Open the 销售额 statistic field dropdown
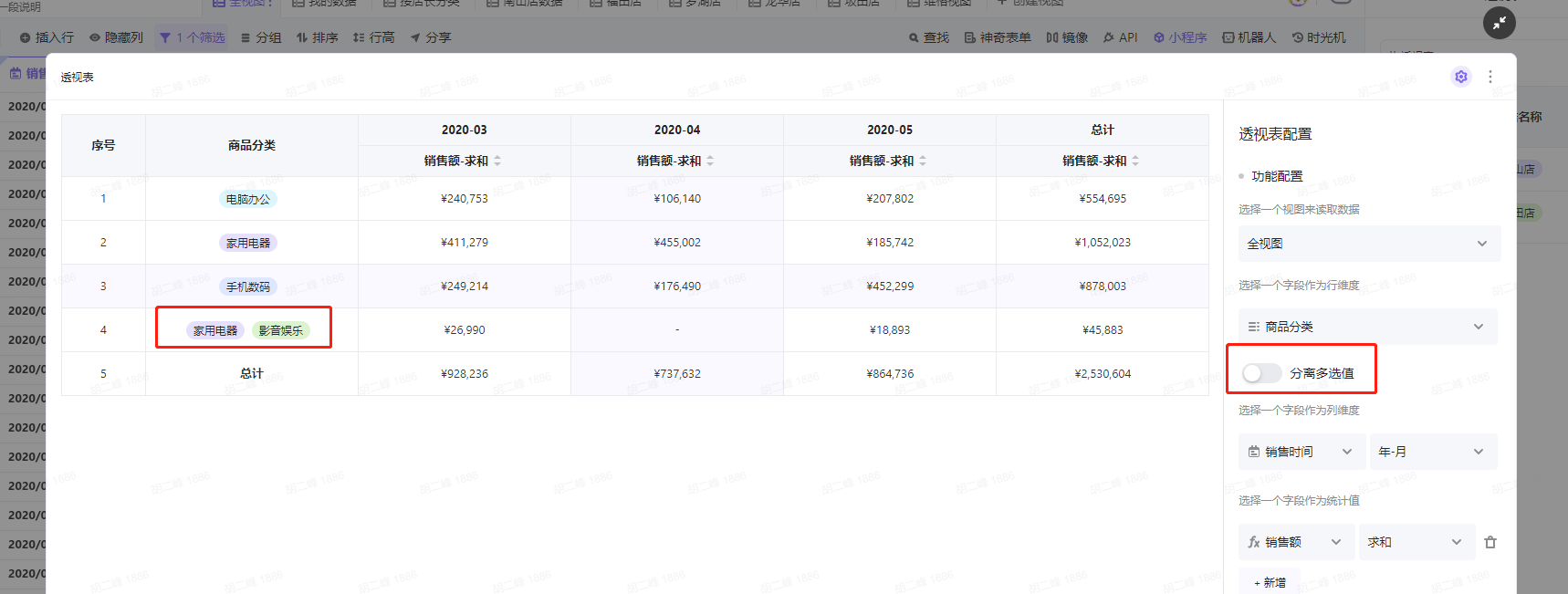The width and height of the screenshot is (1568, 594). [x=1297, y=542]
